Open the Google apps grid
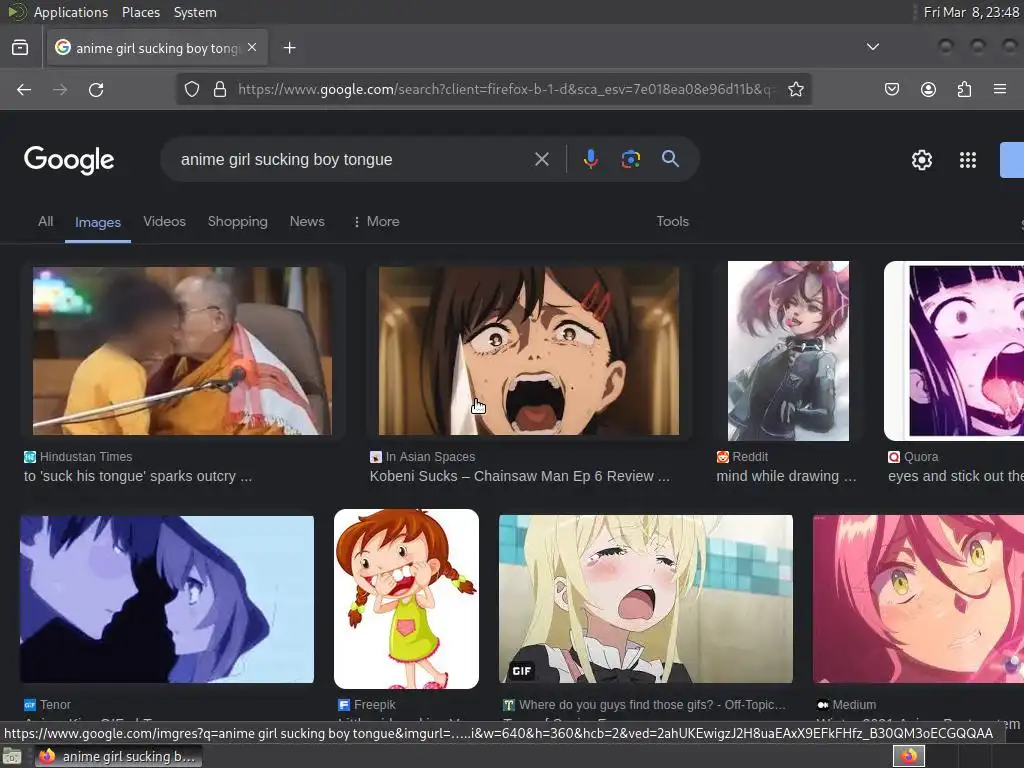 pos(968,160)
